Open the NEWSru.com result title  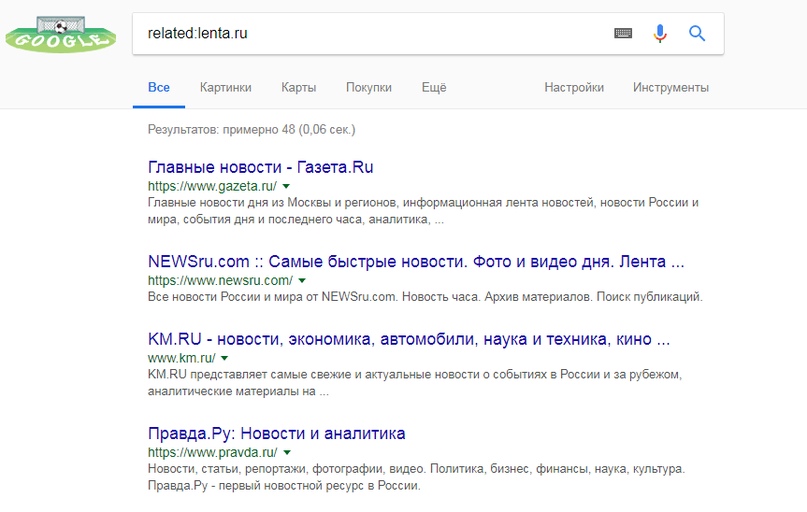[415, 261]
